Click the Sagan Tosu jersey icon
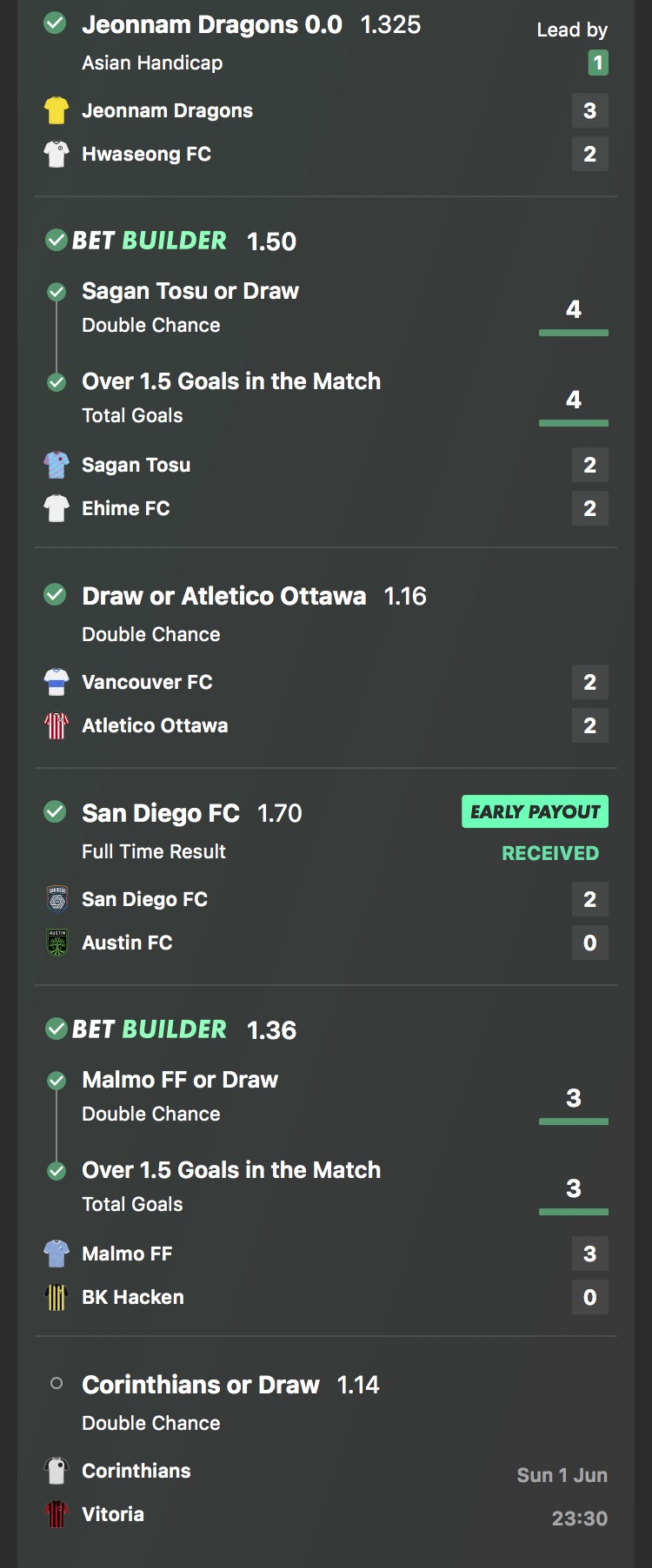Image resolution: width=652 pixels, height=1568 pixels. [57, 465]
